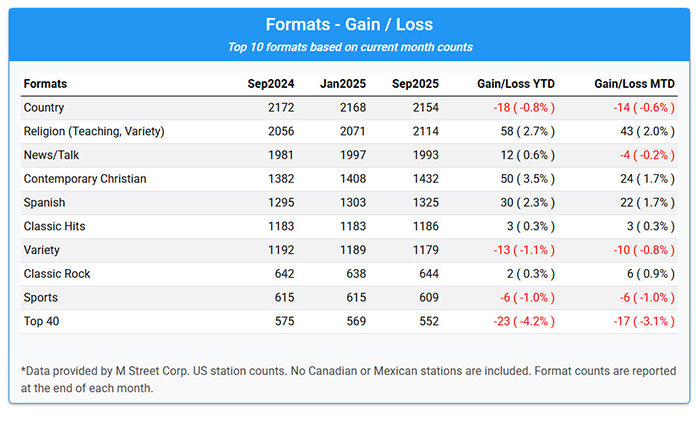Click the News/Talk format name
Viewport: 698px width, 426px height.
point(53,155)
